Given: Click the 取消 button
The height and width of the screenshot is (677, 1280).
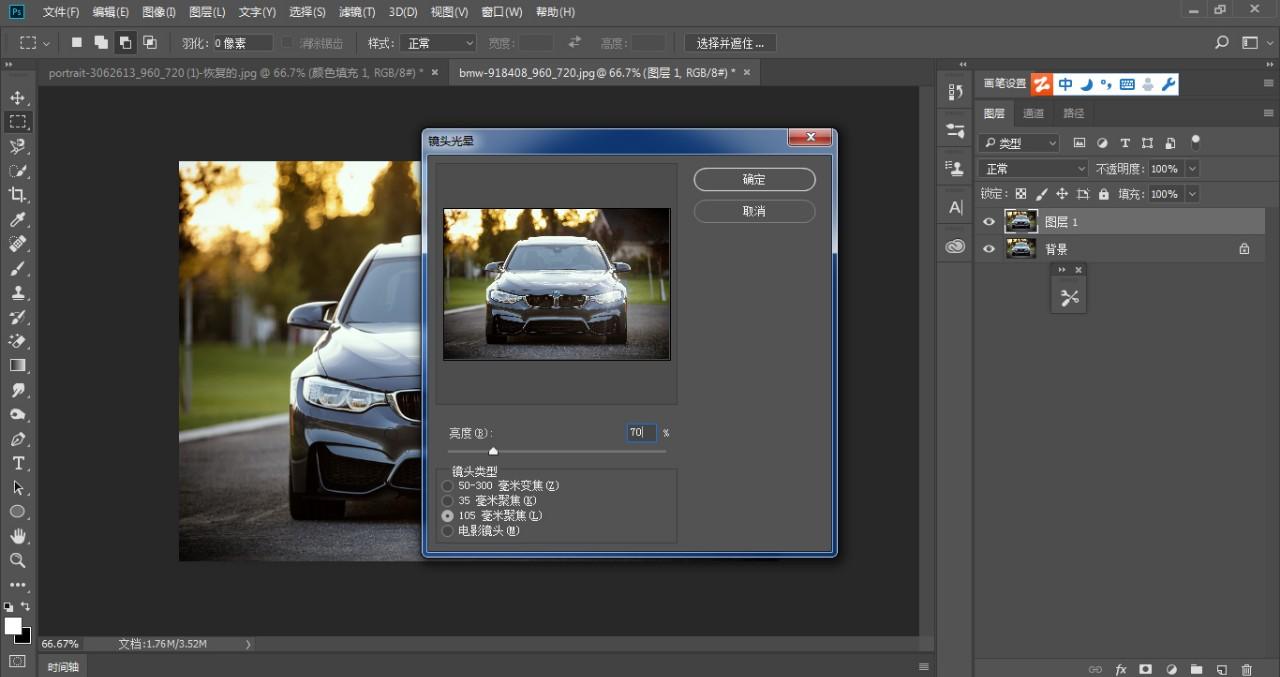Looking at the screenshot, I should [x=754, y=212].
